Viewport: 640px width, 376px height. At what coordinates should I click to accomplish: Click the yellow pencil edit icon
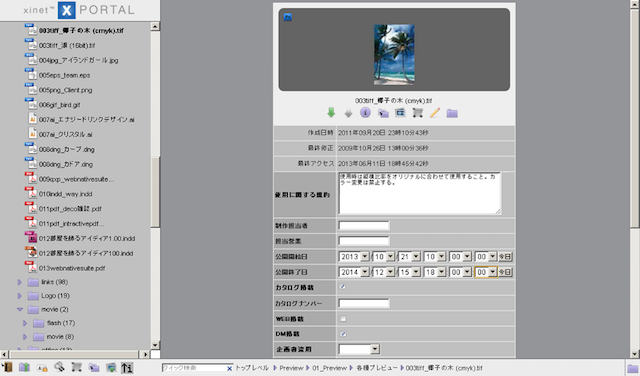click(x=435, y=113)
